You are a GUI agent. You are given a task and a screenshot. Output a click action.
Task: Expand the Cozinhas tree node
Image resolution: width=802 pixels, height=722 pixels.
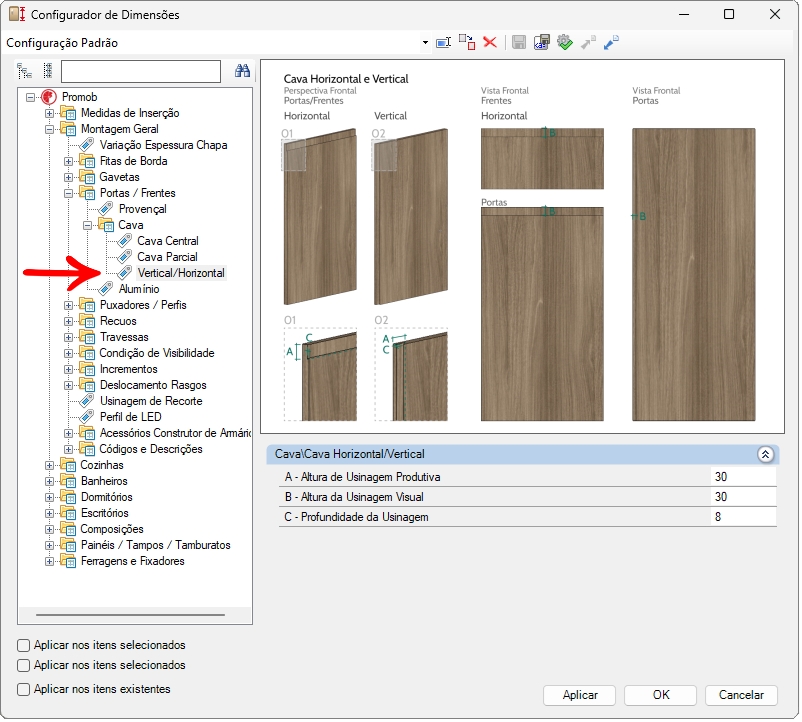click(x=50, y=465)
